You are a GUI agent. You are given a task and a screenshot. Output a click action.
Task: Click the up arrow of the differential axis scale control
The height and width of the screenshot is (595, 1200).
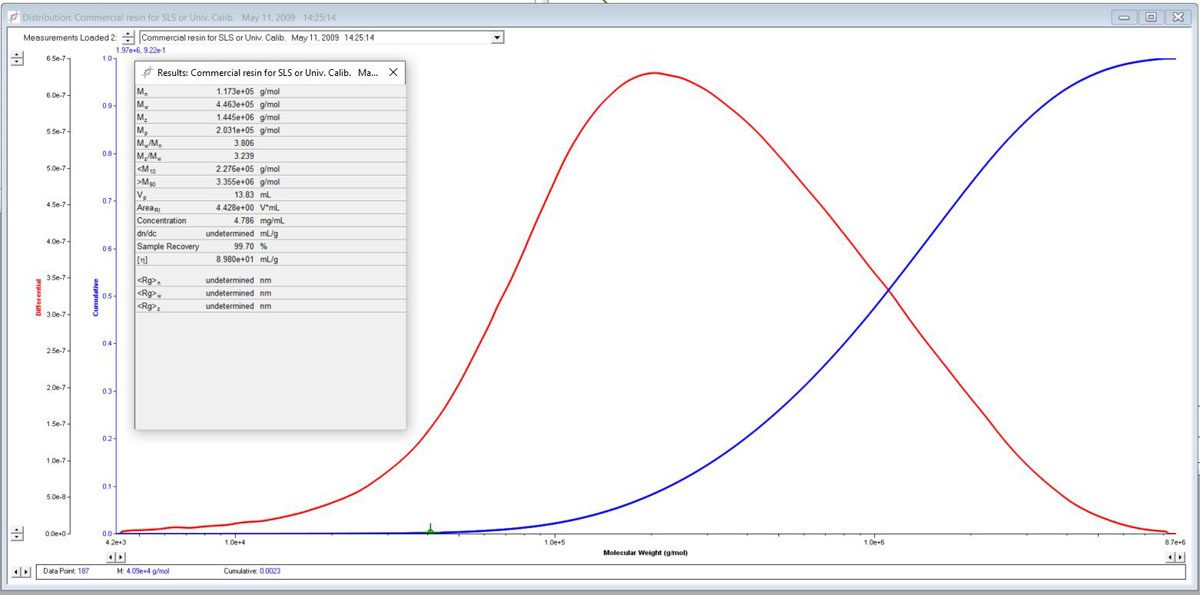click(16, 54)
